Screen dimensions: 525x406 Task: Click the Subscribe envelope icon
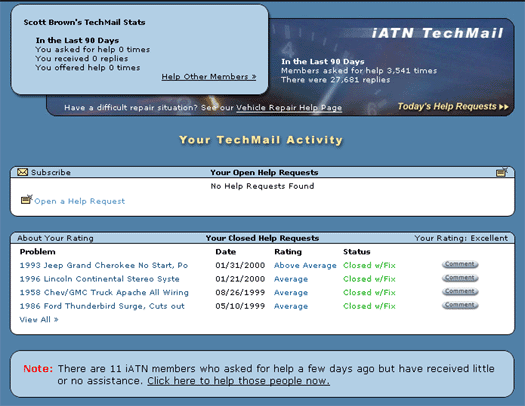[x=22, y=172]
